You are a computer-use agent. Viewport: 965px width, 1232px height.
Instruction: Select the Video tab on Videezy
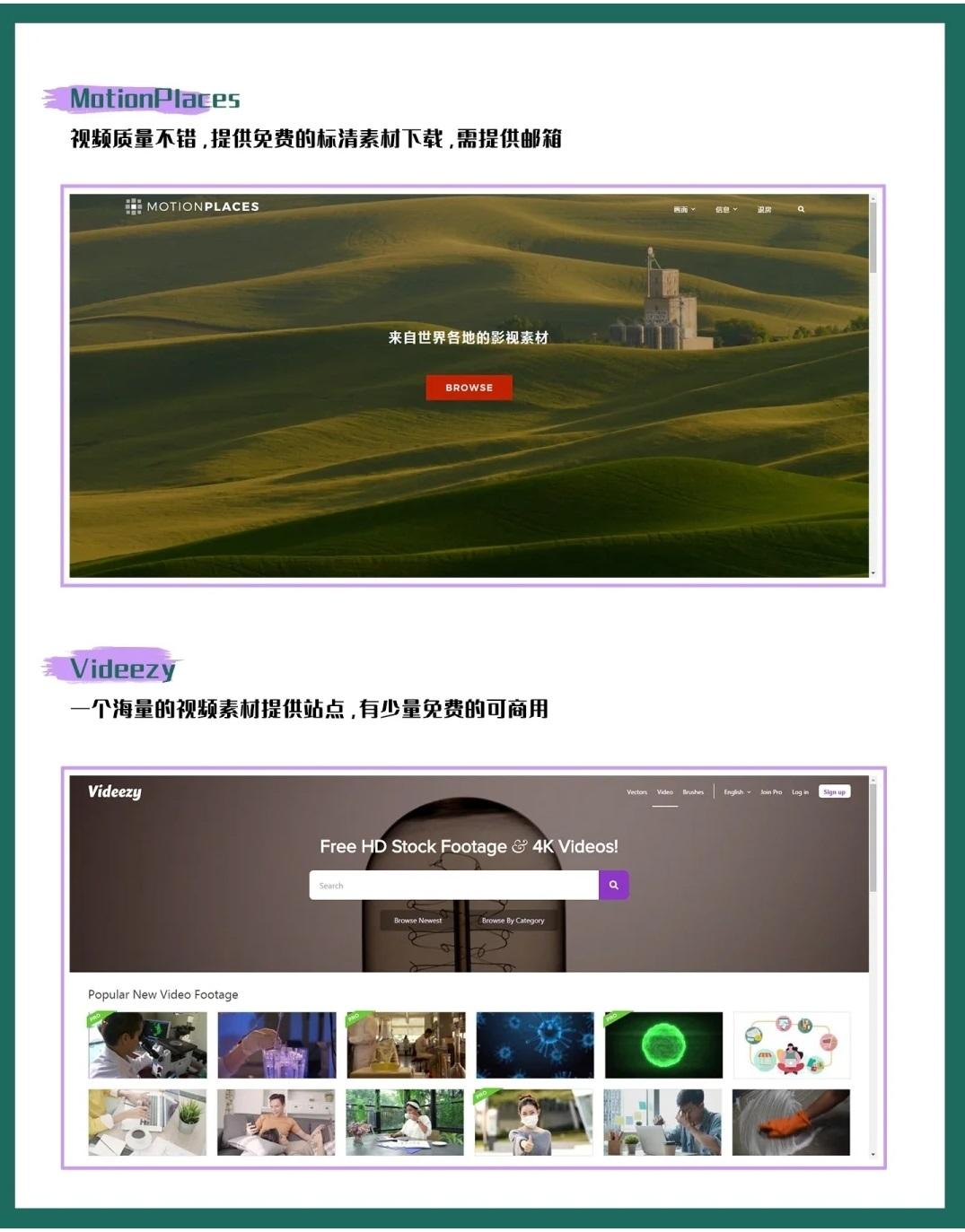[665, 792]
